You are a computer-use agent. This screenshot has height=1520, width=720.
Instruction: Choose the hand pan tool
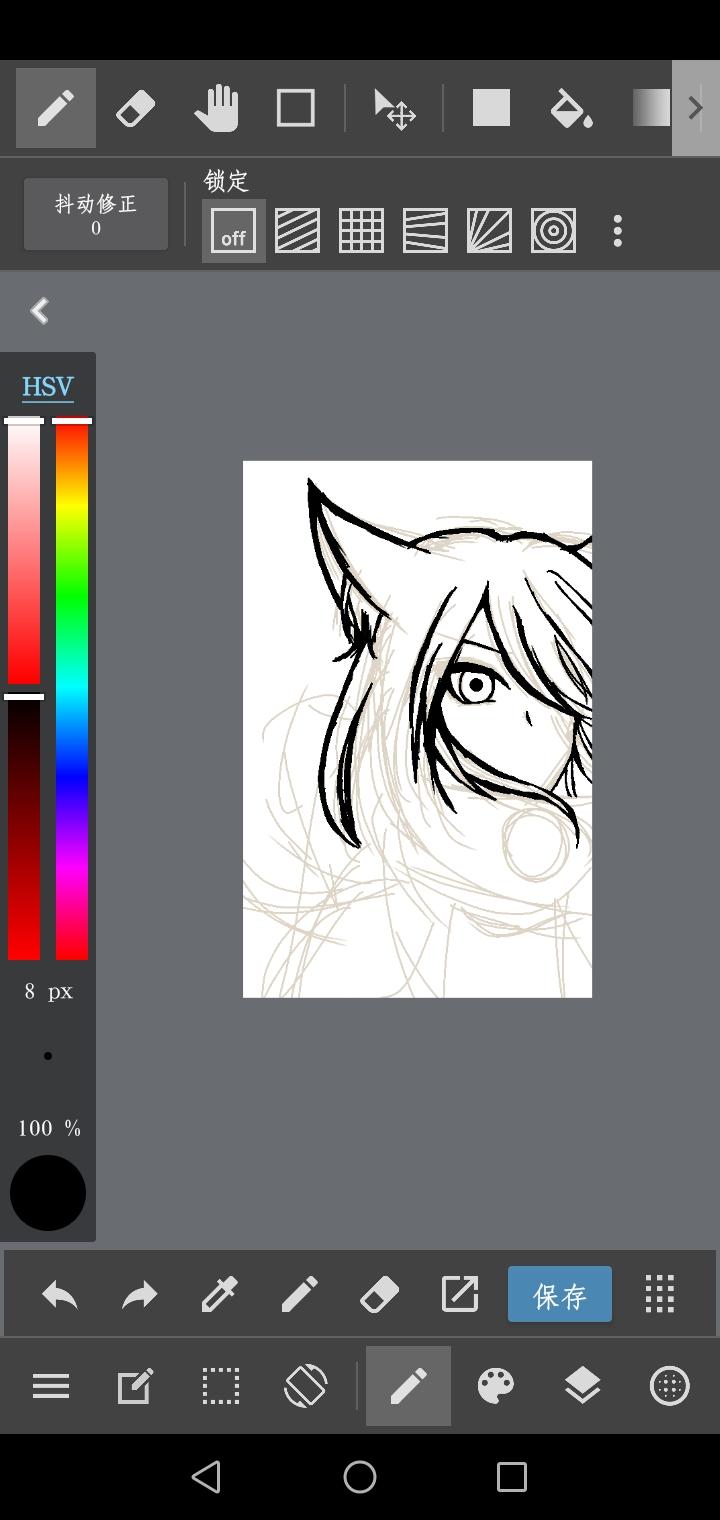click(x=216, y=108)
